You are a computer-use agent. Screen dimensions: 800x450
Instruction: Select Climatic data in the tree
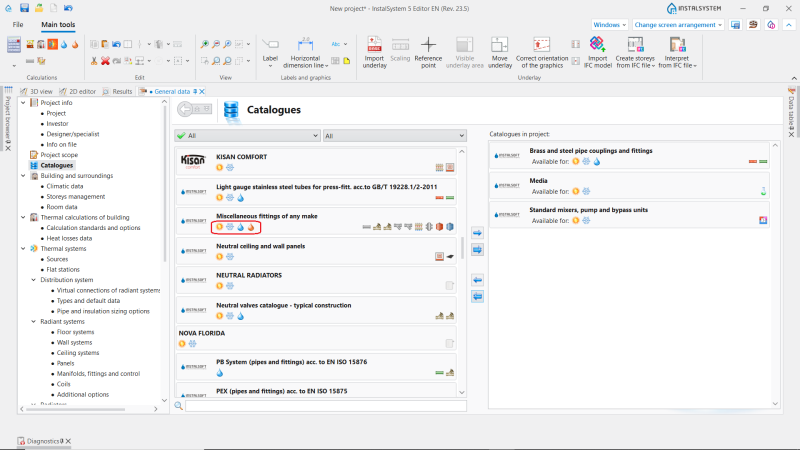(65, 186)
